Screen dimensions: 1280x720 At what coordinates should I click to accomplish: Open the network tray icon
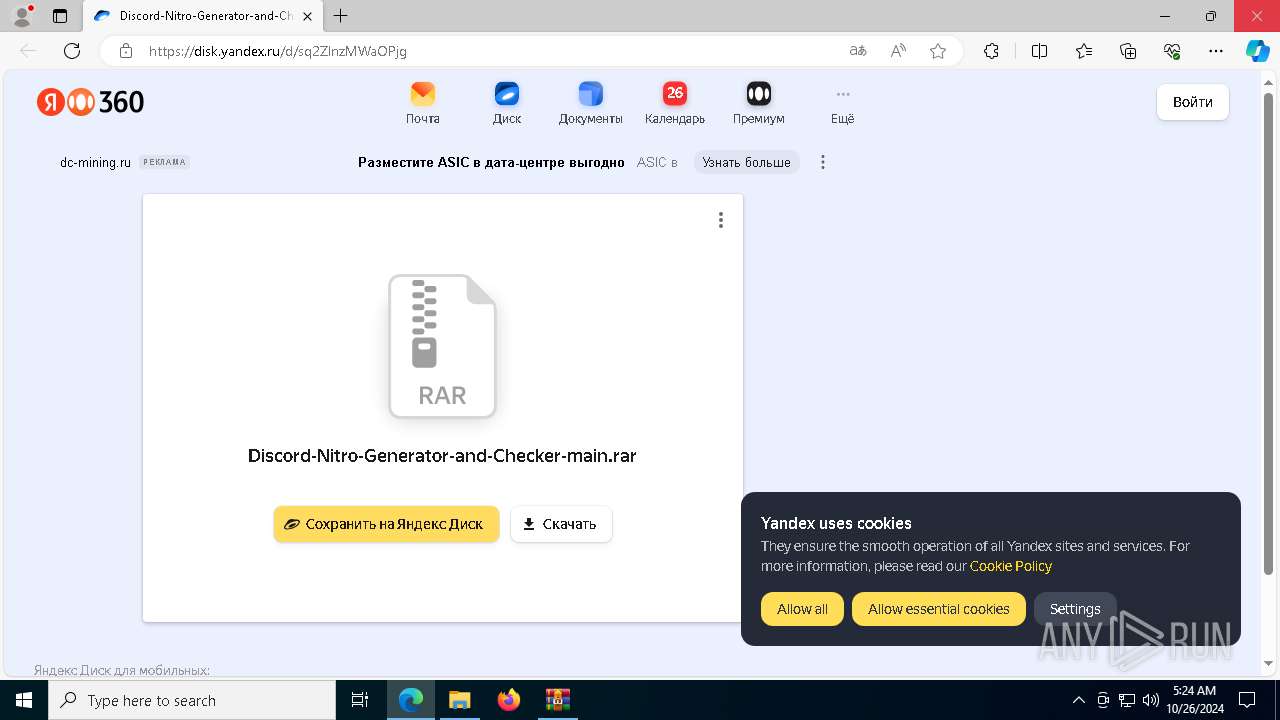point(1127,700)
